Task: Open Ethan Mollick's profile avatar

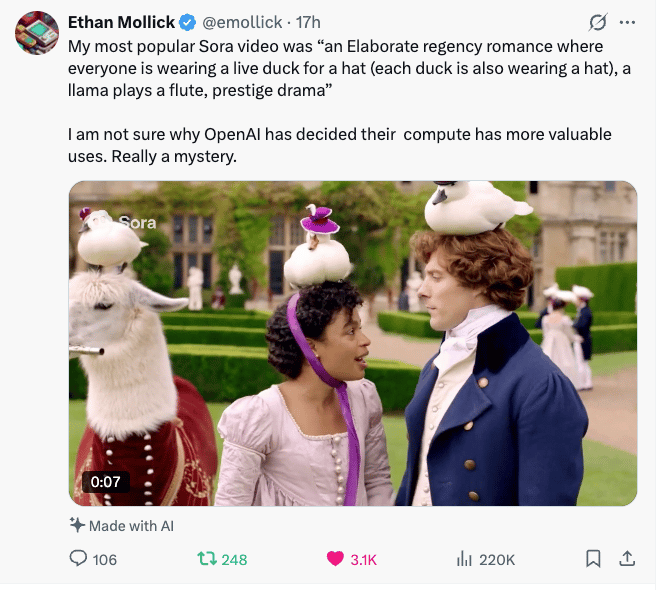Action: [37, 33]
